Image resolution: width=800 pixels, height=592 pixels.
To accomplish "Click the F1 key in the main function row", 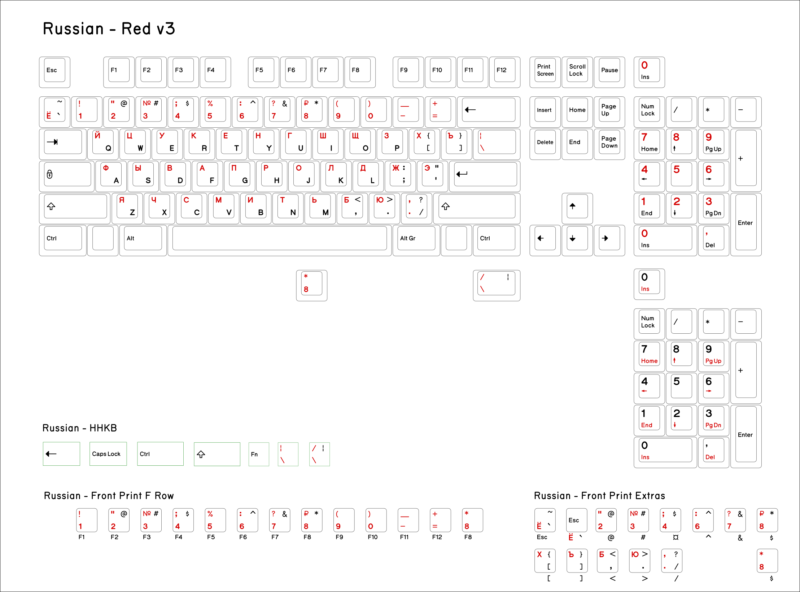I will click(119, 72).
